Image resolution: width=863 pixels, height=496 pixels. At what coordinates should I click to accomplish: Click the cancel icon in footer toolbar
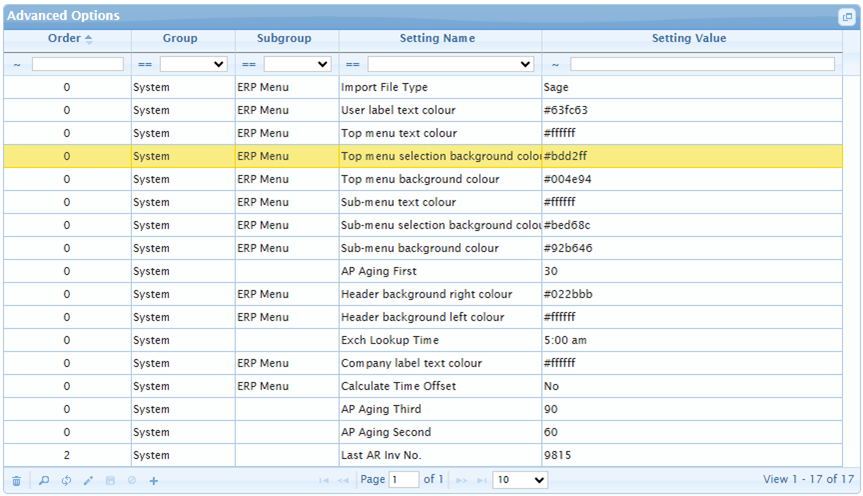(132, 481)
